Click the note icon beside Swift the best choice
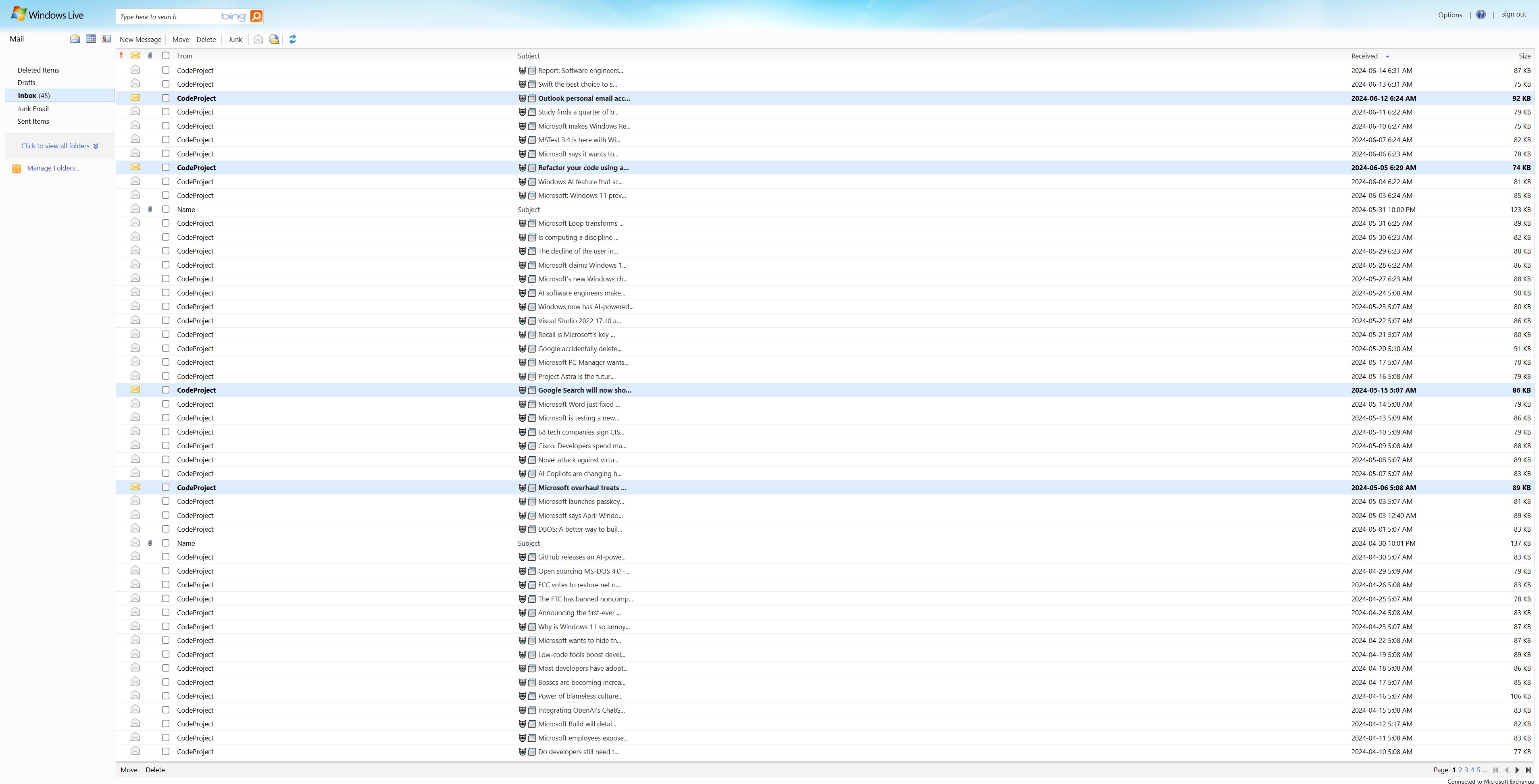The height and width of the screenshot is (784, 1539). pyautogui.click(x=532, y=84)
